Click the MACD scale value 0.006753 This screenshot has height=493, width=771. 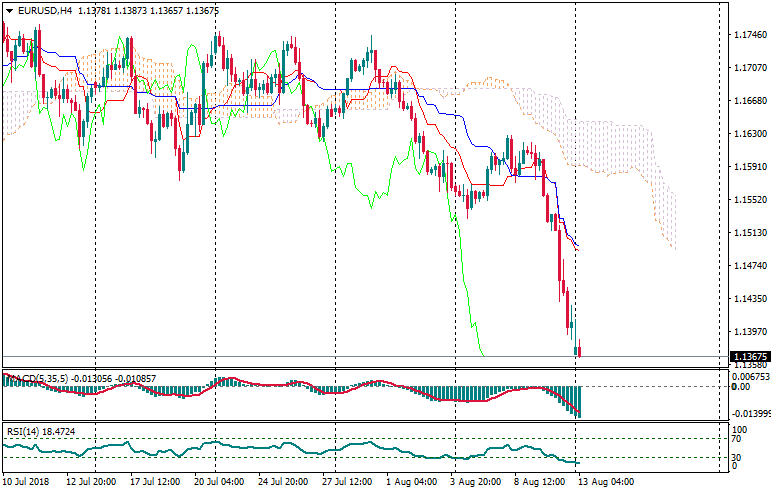[x=749, y=377]
